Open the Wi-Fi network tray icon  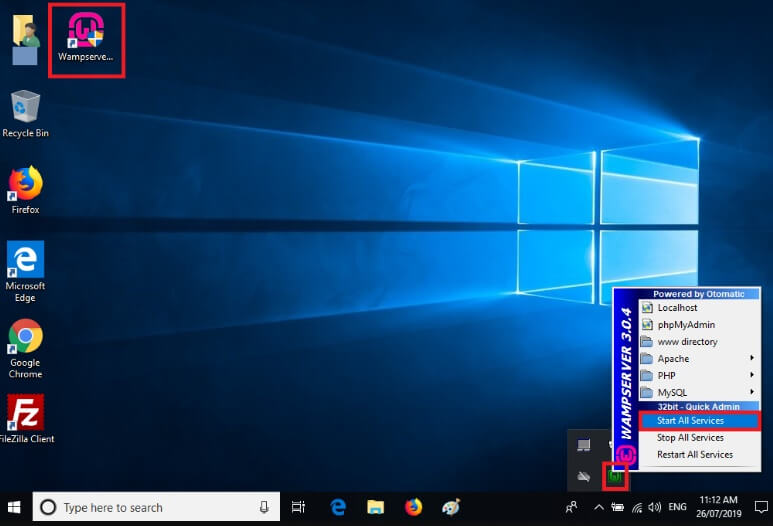pyautogui.click(x=637, y=507)
